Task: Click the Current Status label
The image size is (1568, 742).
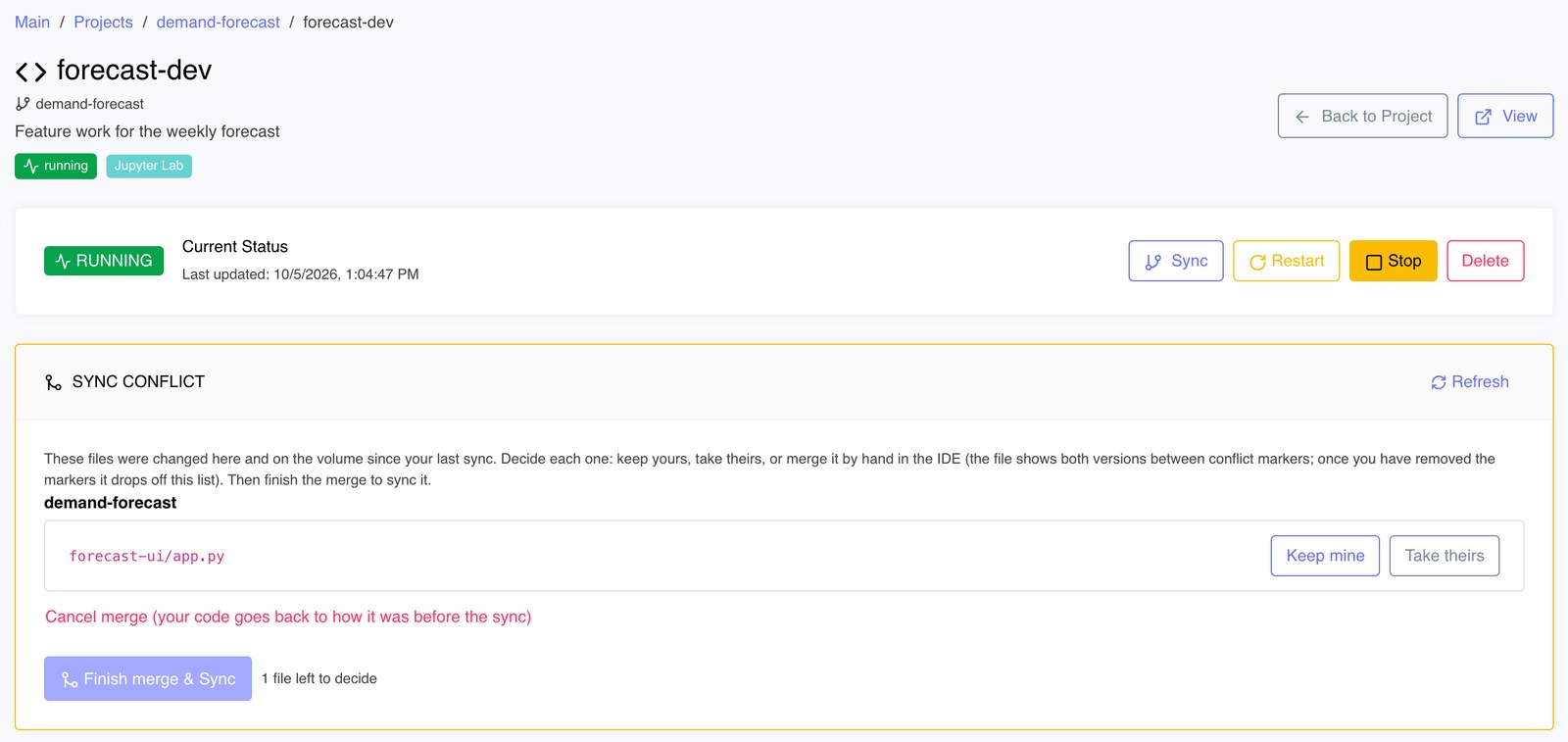Action: coord(235,247)
